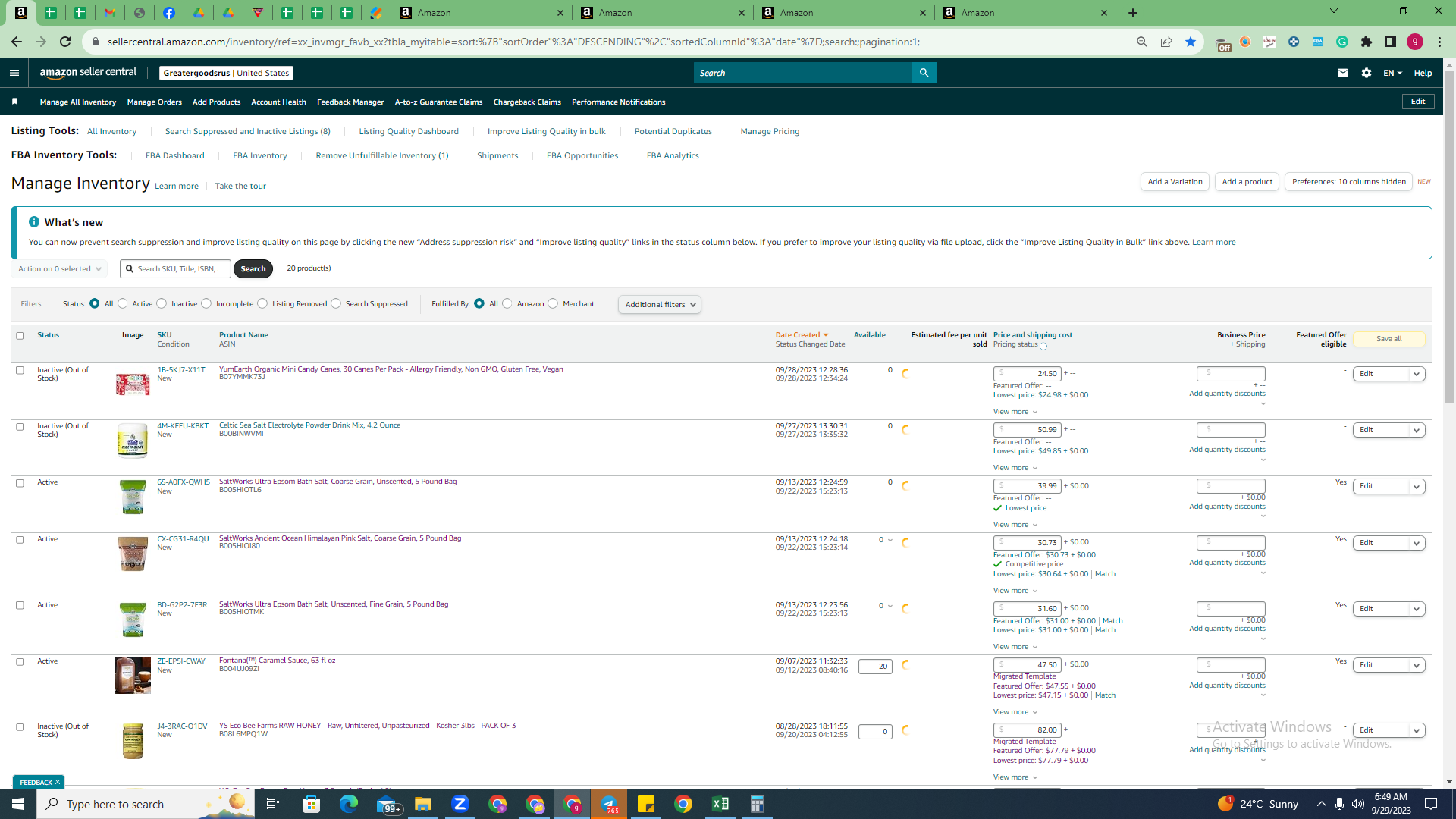This screenshot has height=819, width=1456.
Task: Open the Additional filters dropdown
Action: [659, 304]
